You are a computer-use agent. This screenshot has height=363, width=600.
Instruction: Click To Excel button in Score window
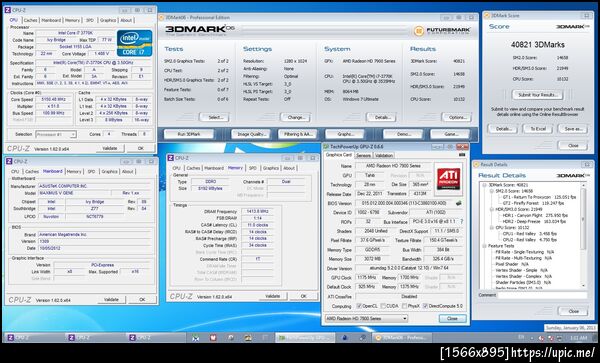point(538,129)
